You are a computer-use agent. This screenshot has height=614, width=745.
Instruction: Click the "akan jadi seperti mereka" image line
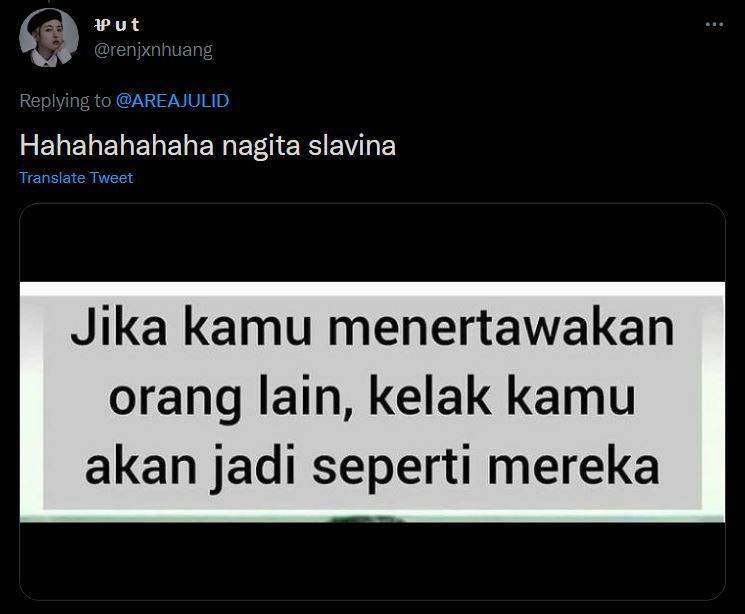click(372, 467)
